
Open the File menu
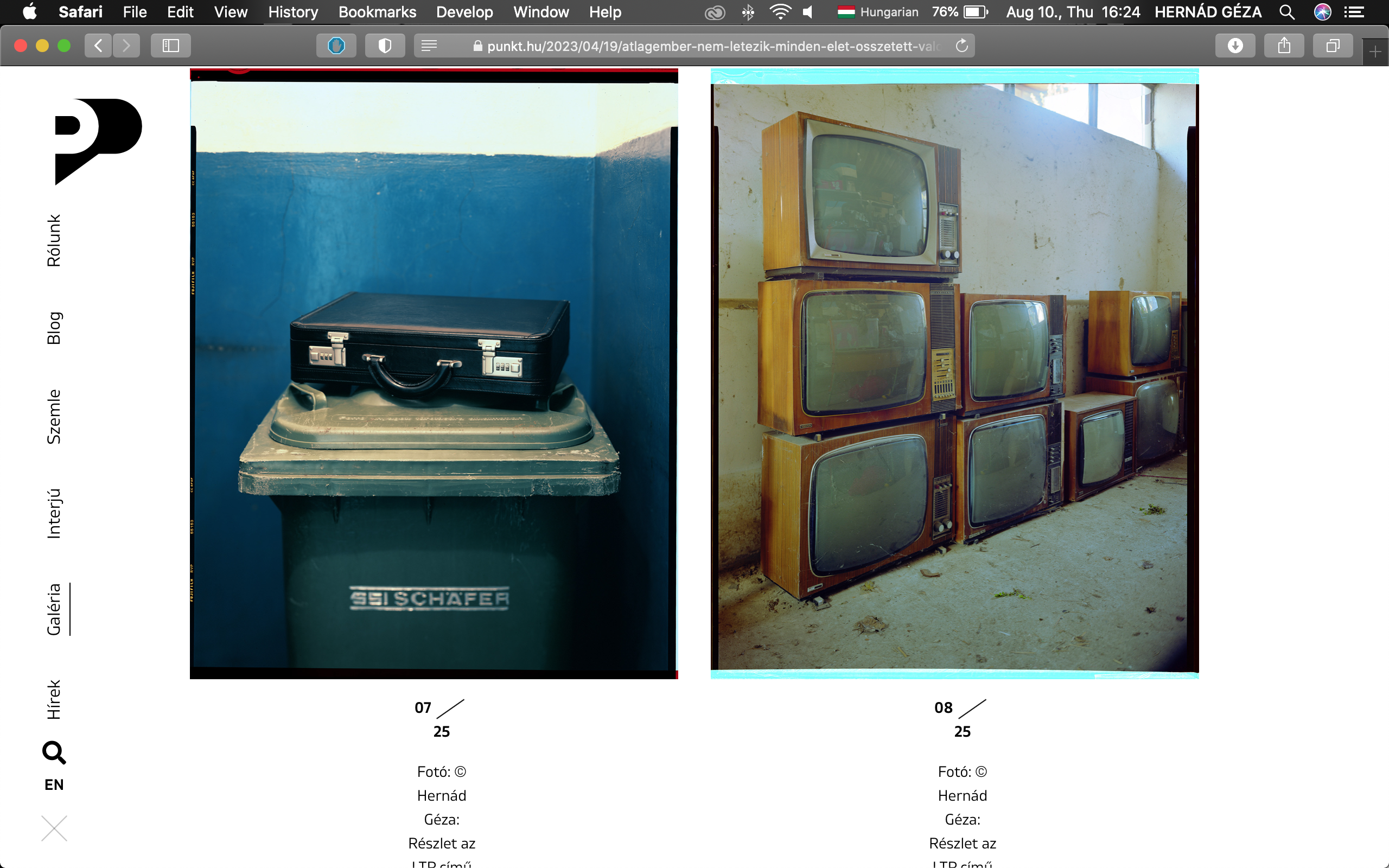pos(135,12)
